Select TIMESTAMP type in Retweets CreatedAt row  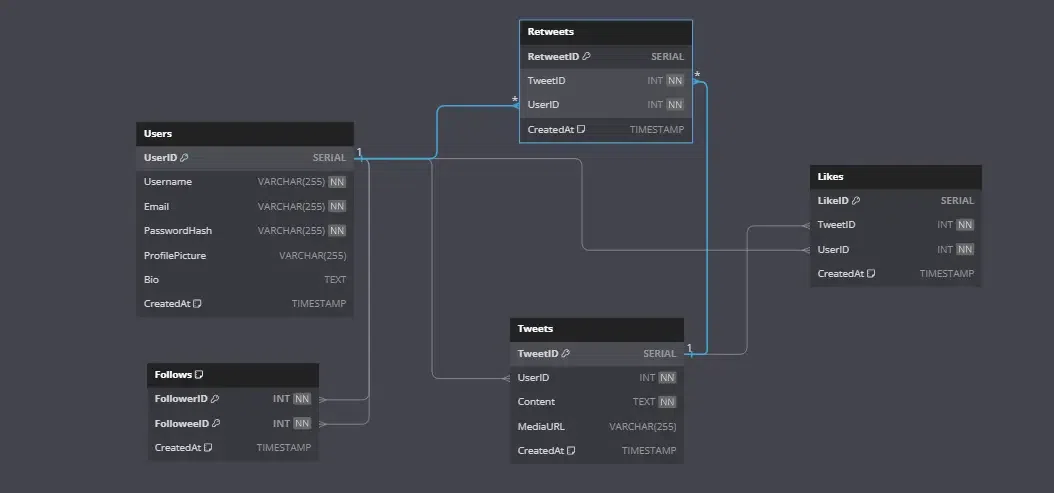(x=657, y=129)
